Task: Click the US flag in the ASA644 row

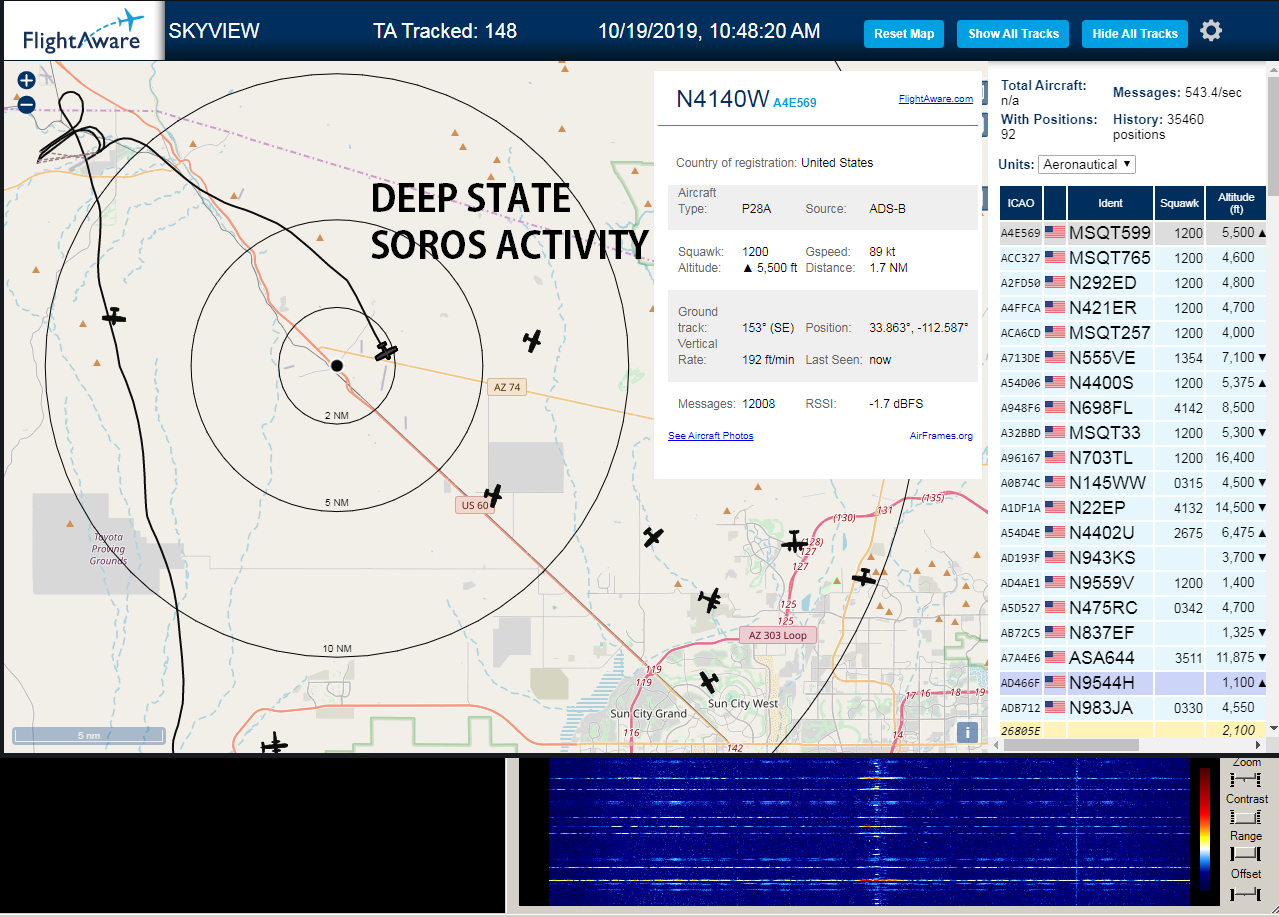Action: [x=1055, y=658]
